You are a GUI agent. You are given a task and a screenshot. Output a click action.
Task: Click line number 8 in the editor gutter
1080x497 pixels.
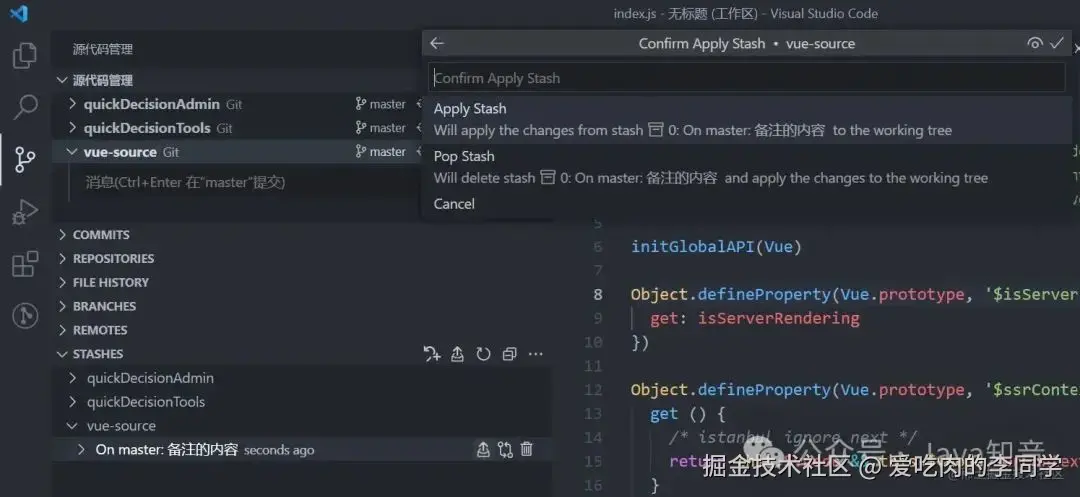coord(597,295)
